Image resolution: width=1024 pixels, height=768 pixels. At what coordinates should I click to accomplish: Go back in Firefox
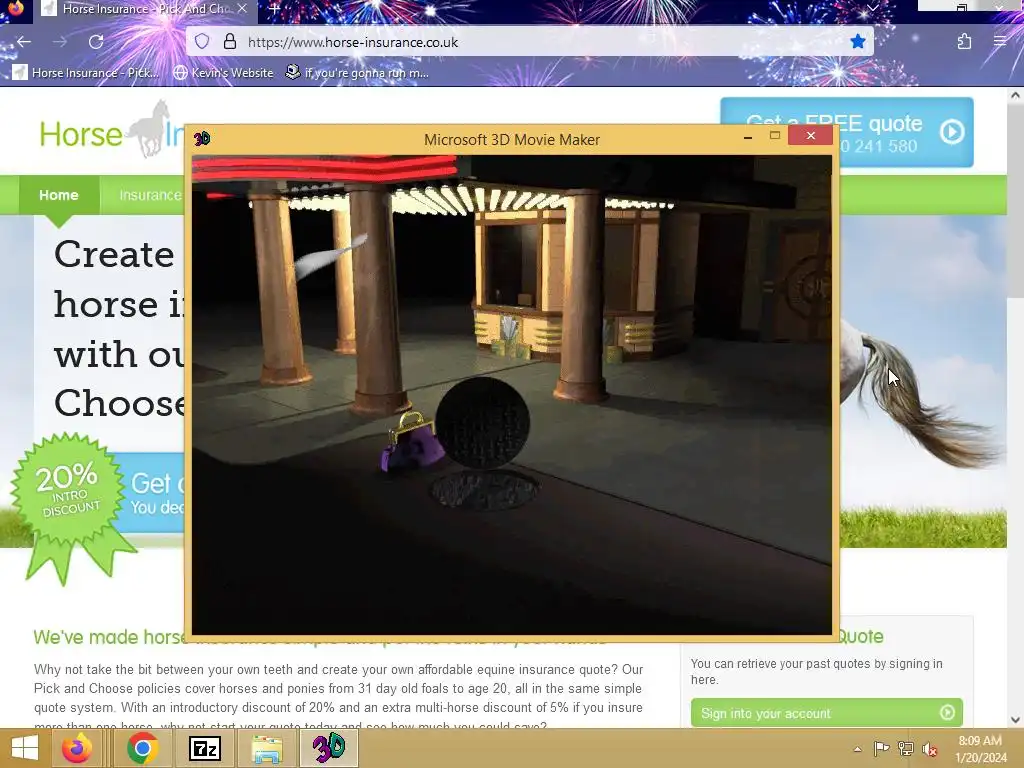[x=24, y=42]
